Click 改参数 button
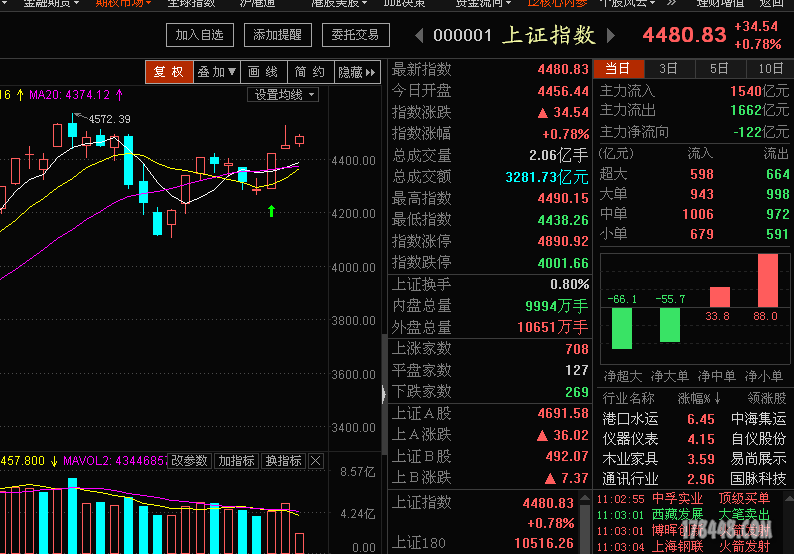The width and height of the screenshot is (794, 554). (189, 461)
